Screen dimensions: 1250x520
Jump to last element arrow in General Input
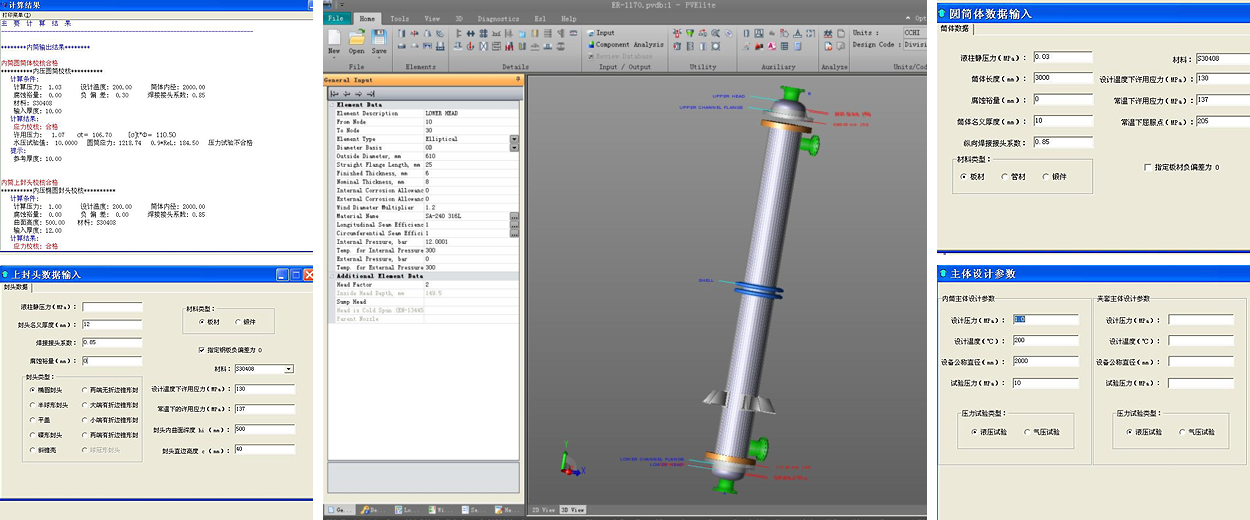click(x=371, y=94)
